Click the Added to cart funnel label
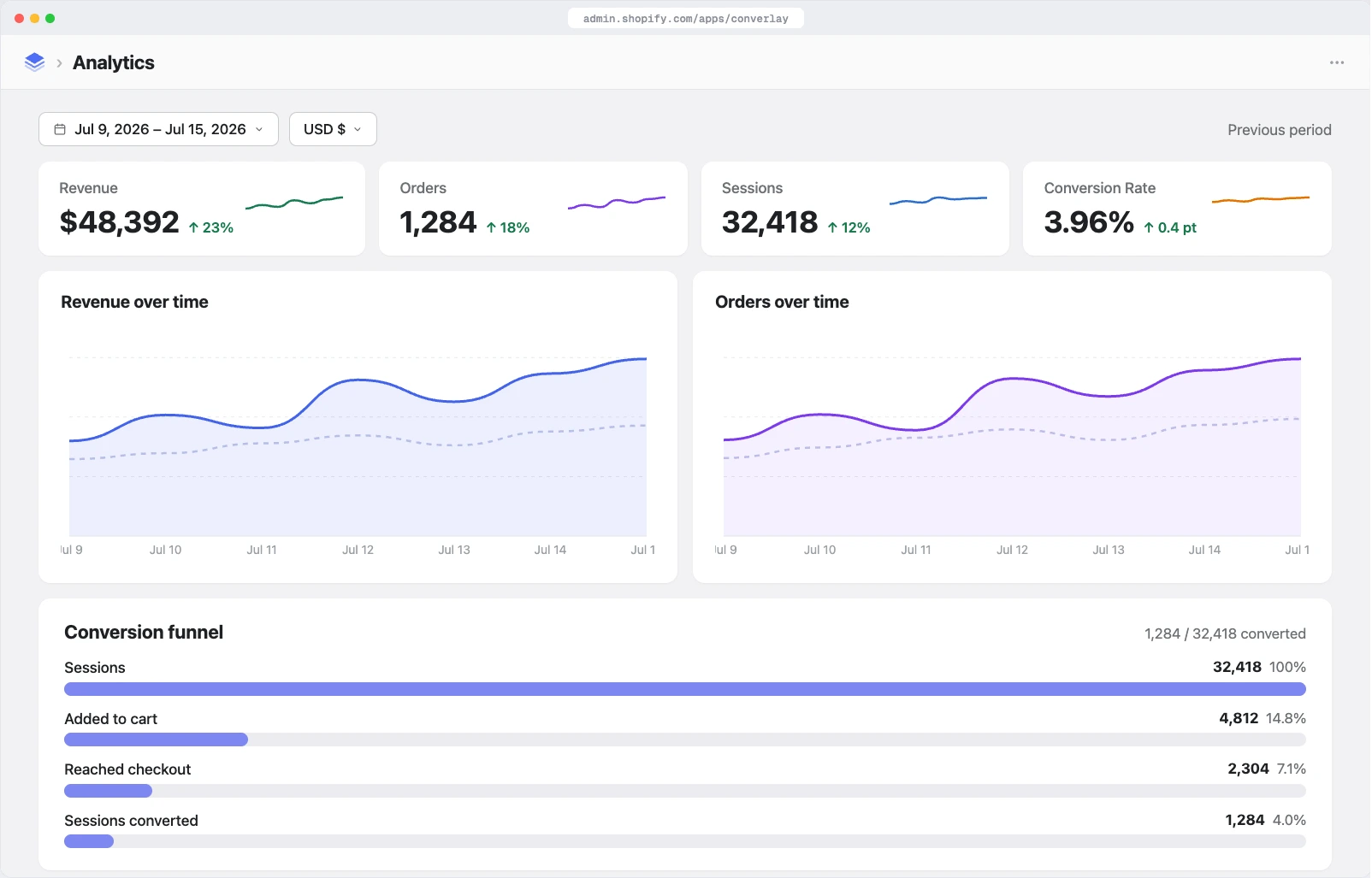Image resolution: width=1372 pixels, height=878 pixels. [x=111, y=719]
